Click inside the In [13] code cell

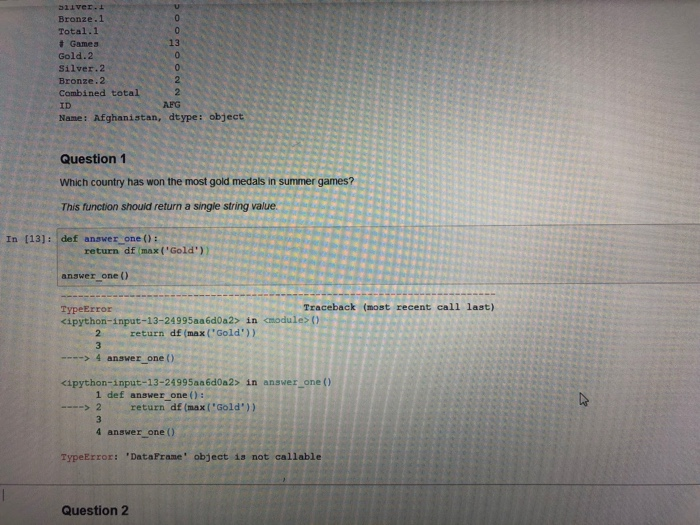coord(379,256)
